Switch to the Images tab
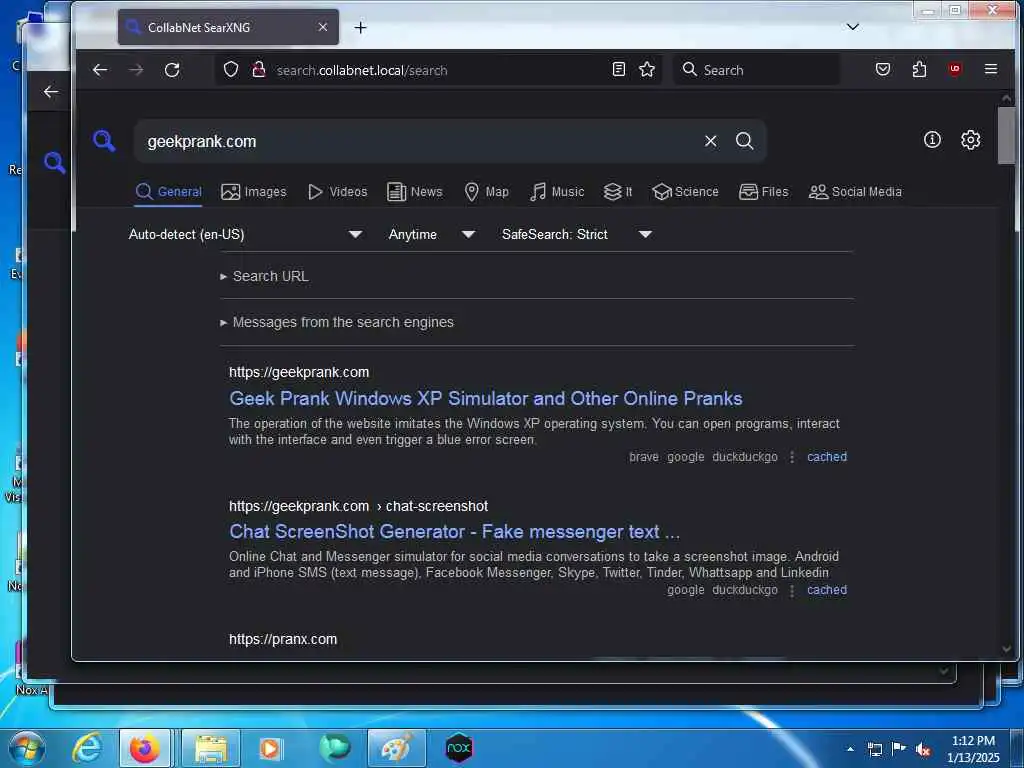The image size is (1024, 768). (254, 192)
